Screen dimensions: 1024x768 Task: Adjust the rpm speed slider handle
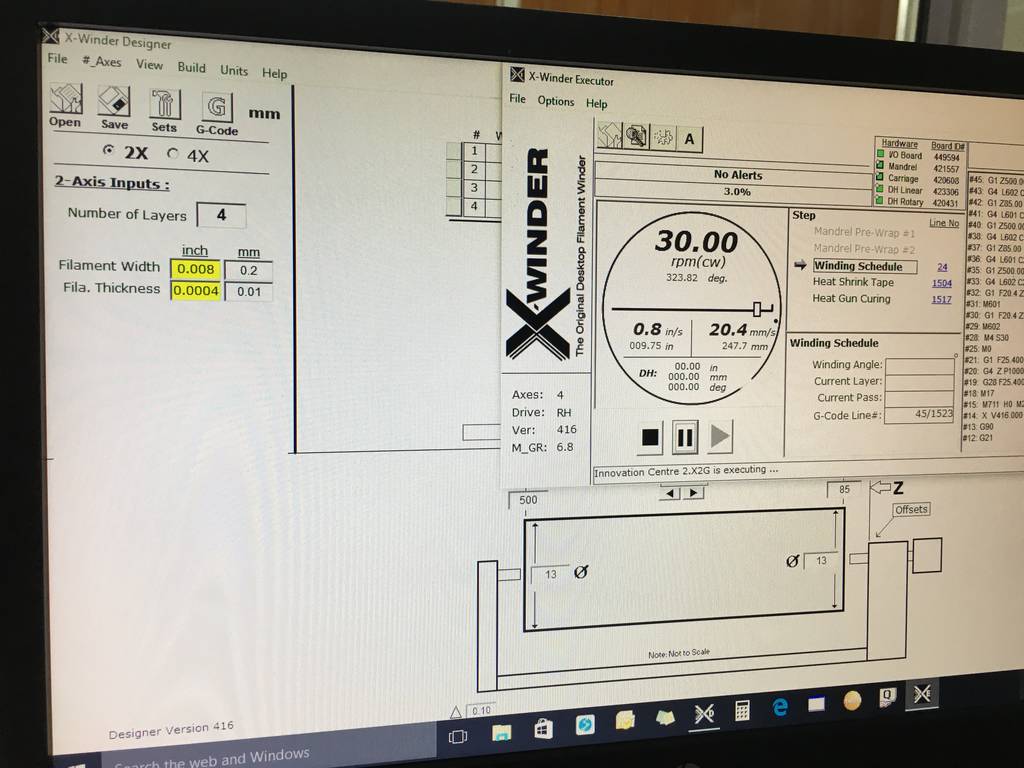(x=758, y=309)
